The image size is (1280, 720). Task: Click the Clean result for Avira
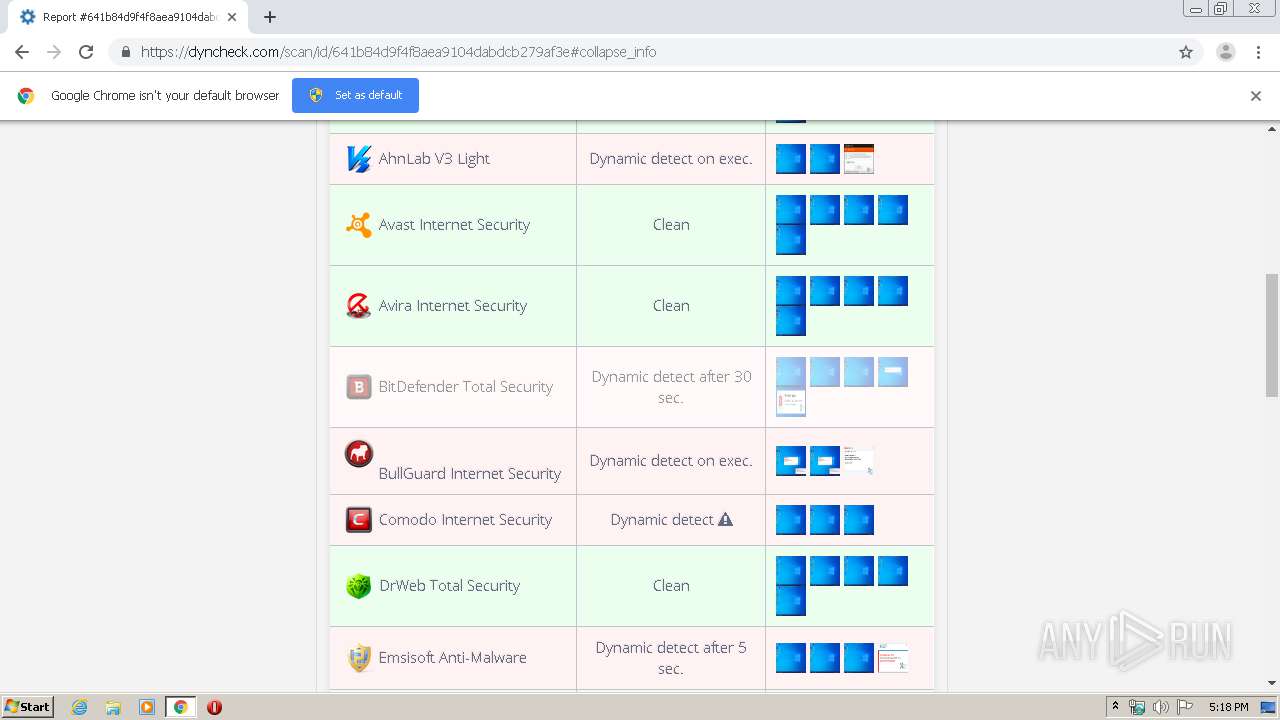tap(671, 306)
